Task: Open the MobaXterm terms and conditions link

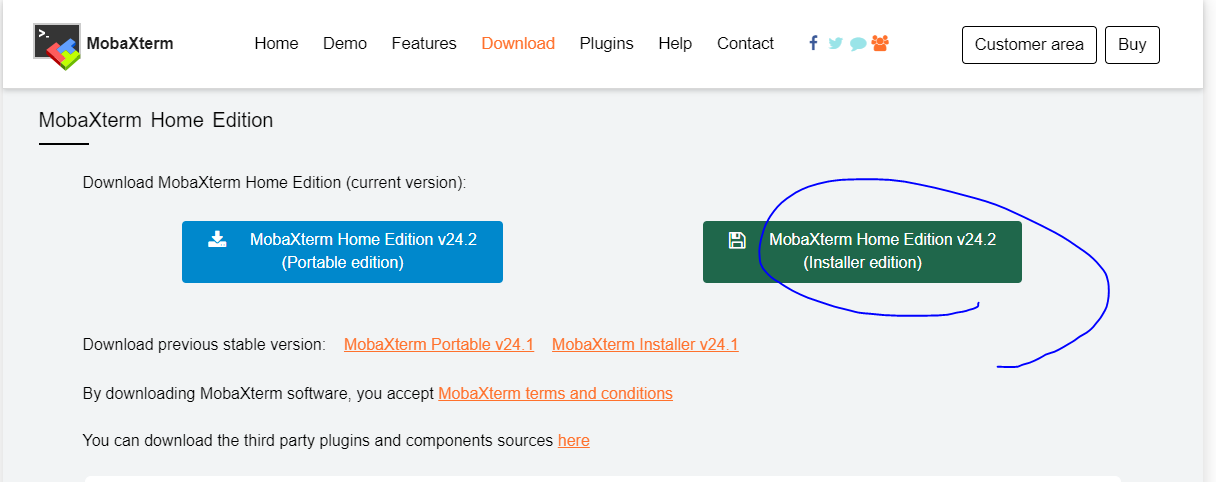Action: point(555,393)
